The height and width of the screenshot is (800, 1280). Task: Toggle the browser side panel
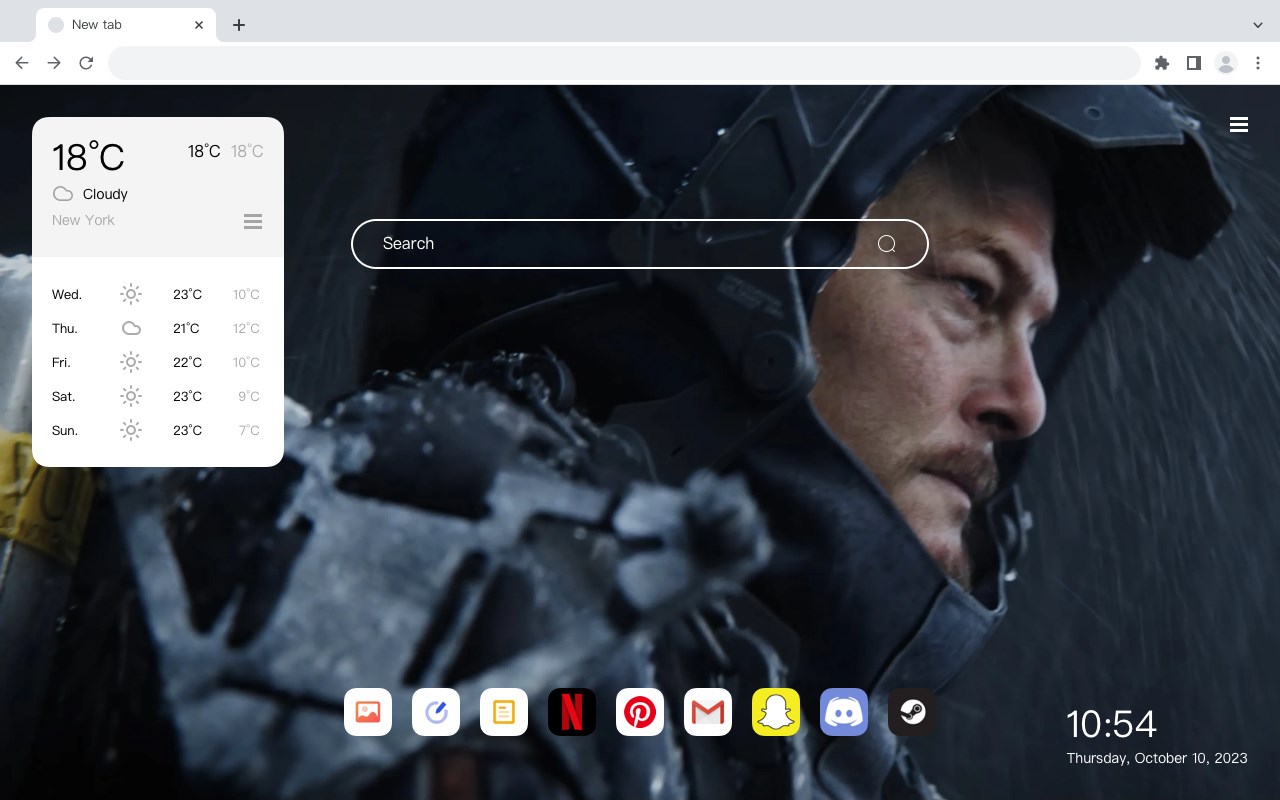pos(1193,63)
